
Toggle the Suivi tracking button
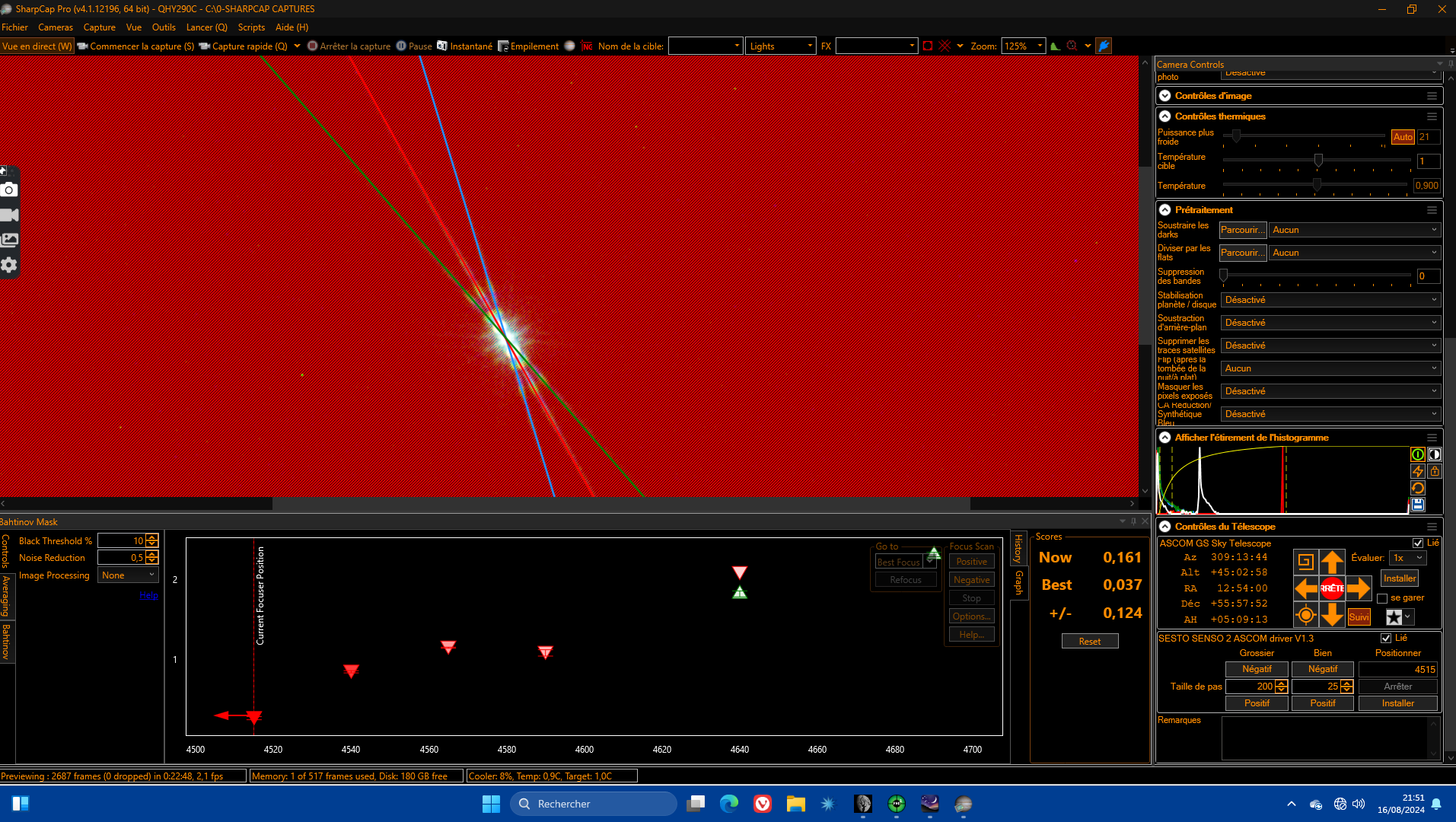[1359, 616]
